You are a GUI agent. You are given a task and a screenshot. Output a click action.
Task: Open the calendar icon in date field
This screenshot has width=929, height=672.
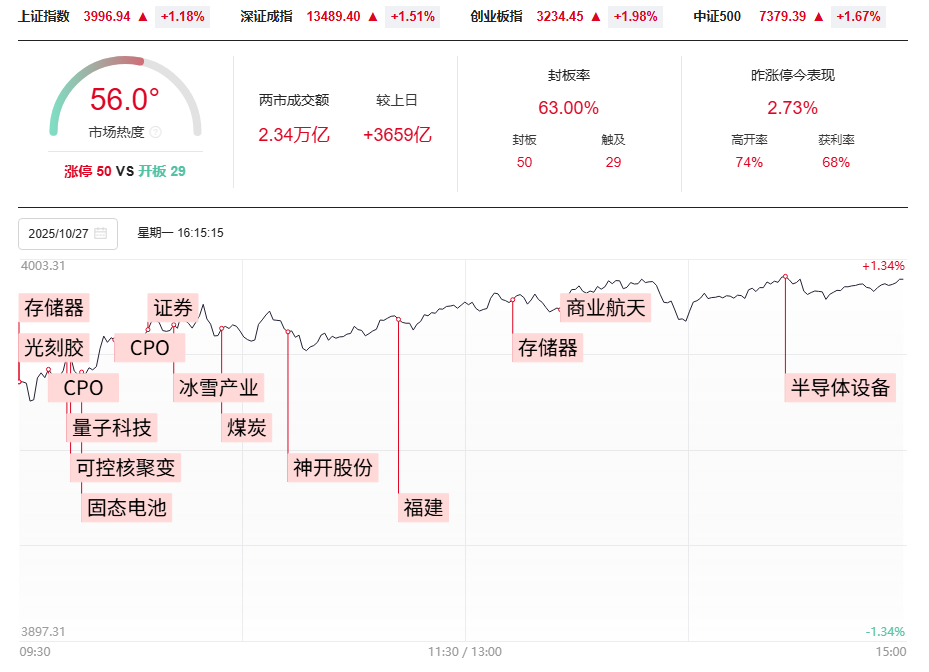[100, 234]
